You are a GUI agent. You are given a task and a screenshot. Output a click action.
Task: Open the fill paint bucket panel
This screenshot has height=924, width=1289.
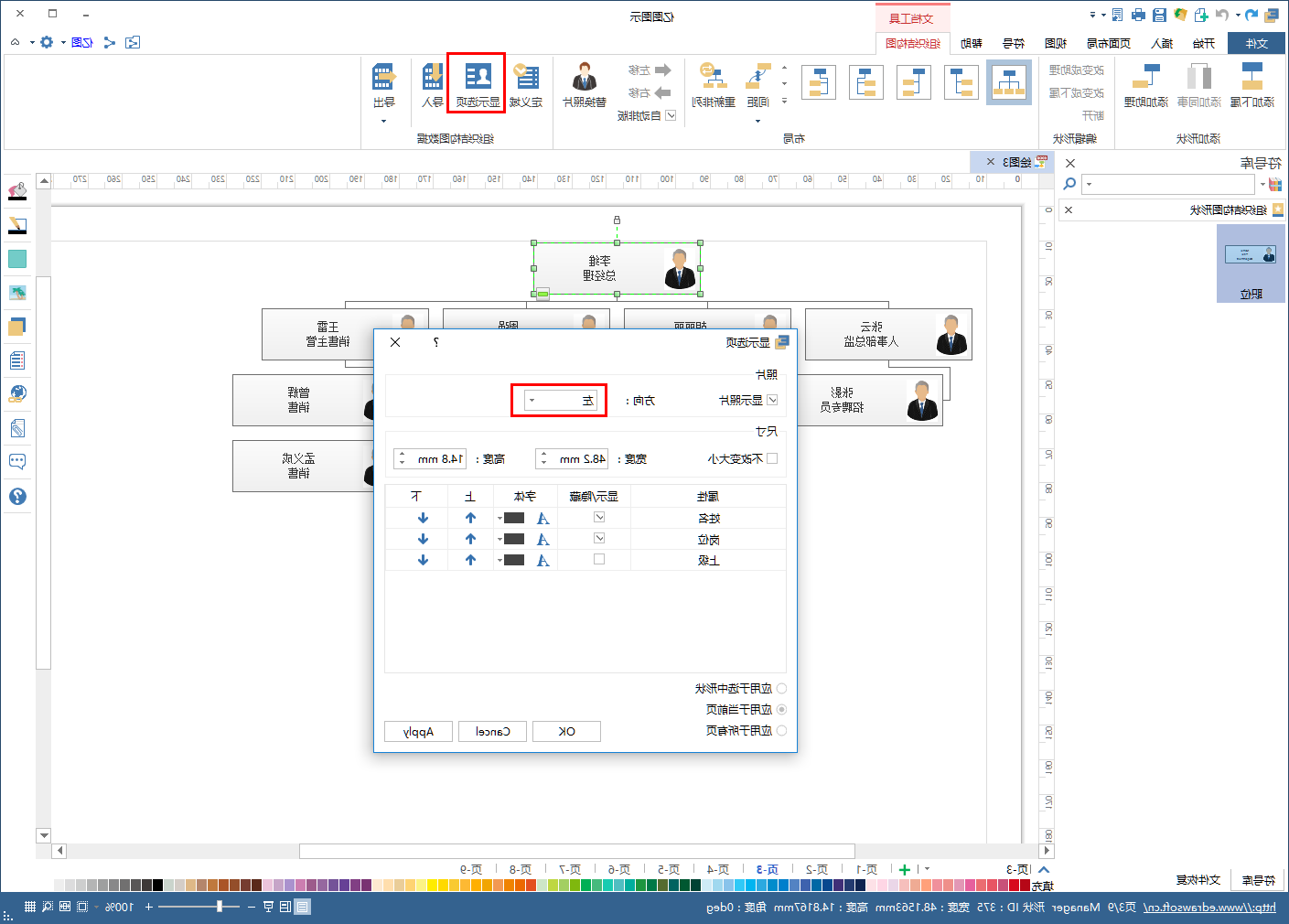coord(17,191)
